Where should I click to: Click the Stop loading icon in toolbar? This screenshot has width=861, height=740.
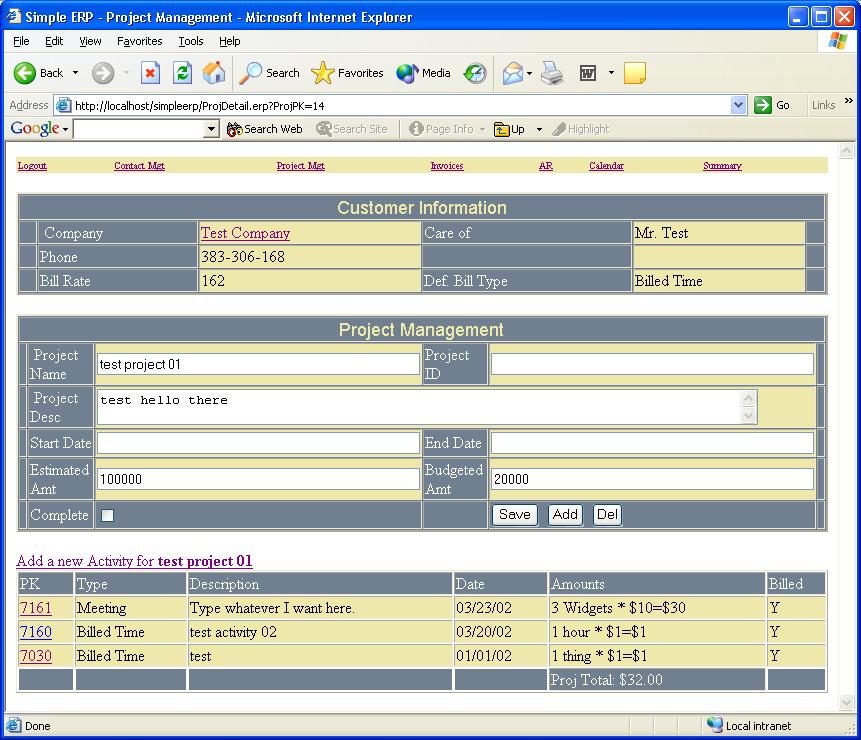[x=150, y=73]
